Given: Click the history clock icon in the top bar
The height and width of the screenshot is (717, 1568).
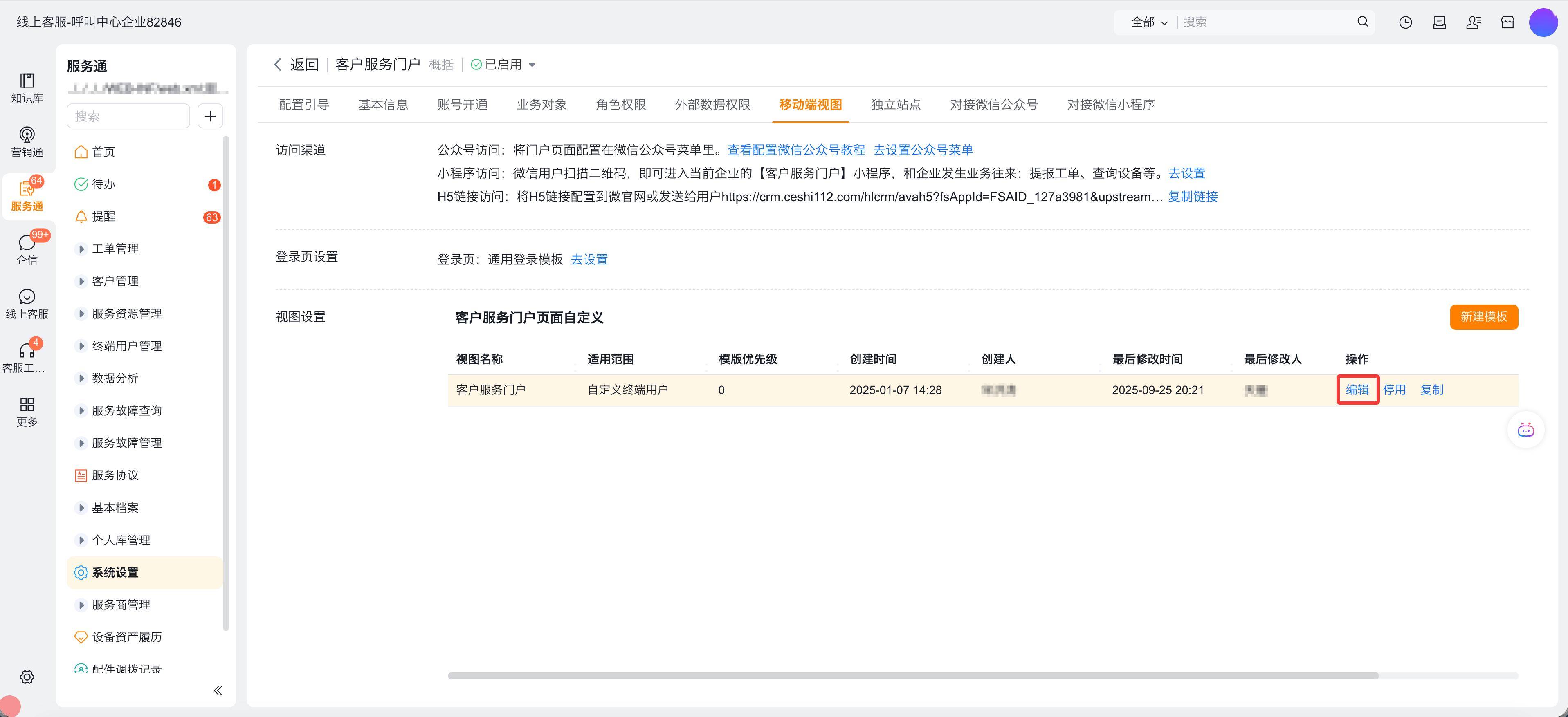Looking at the screenshot, I should [1406, 22].
